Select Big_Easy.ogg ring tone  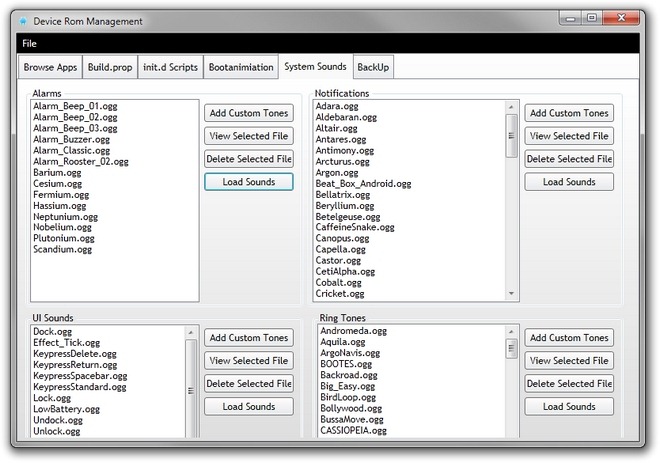[348, 386]
